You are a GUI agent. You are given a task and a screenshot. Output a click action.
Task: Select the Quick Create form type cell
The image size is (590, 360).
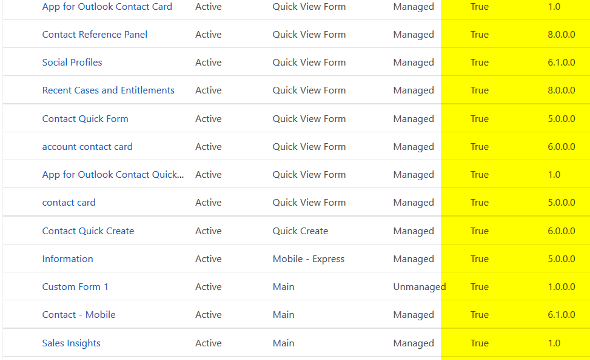(x=300, y=231)
